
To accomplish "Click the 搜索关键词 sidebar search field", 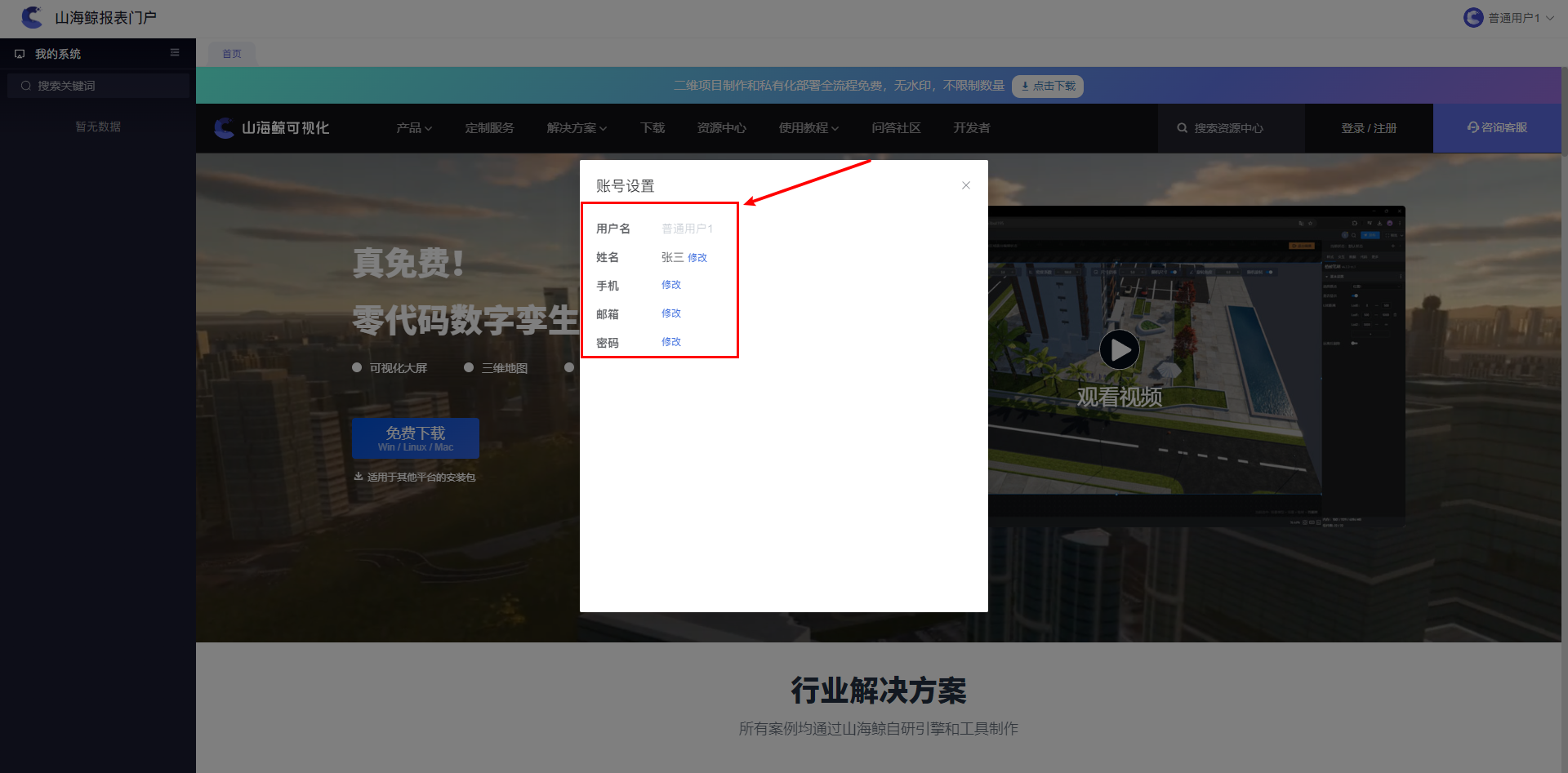I will [x=98, y=86].
